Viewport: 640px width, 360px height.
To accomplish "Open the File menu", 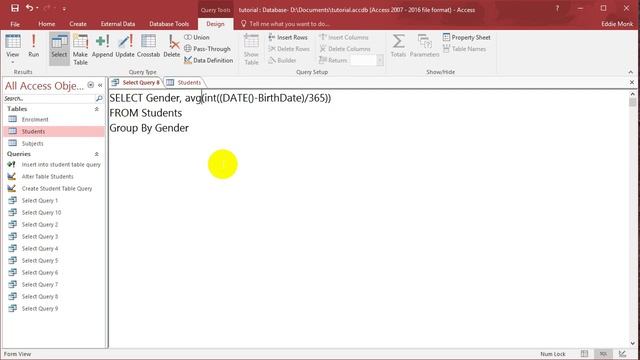I will [x=15, y=24].
